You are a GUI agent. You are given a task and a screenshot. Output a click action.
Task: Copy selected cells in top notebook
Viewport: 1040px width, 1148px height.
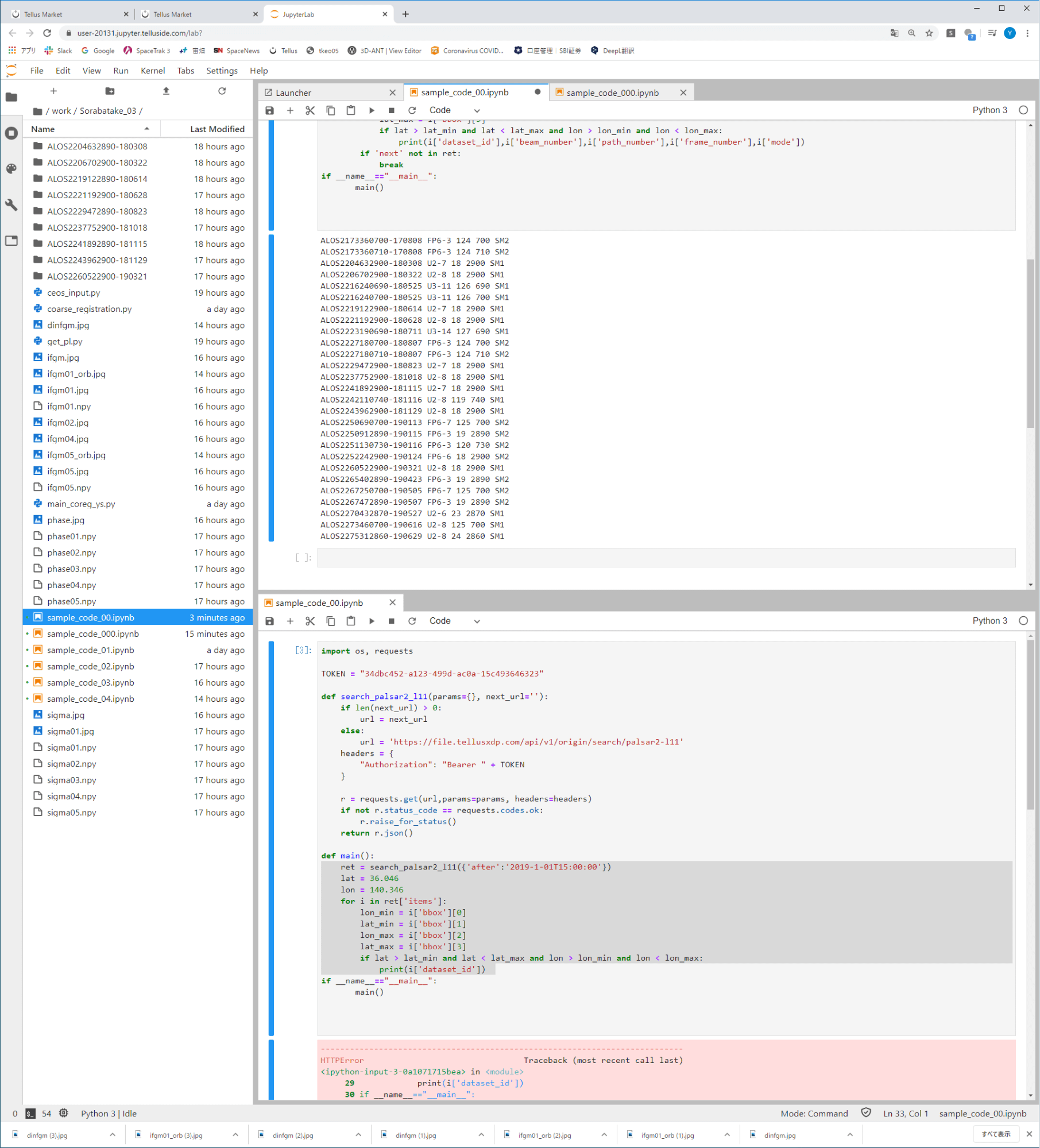331,110
